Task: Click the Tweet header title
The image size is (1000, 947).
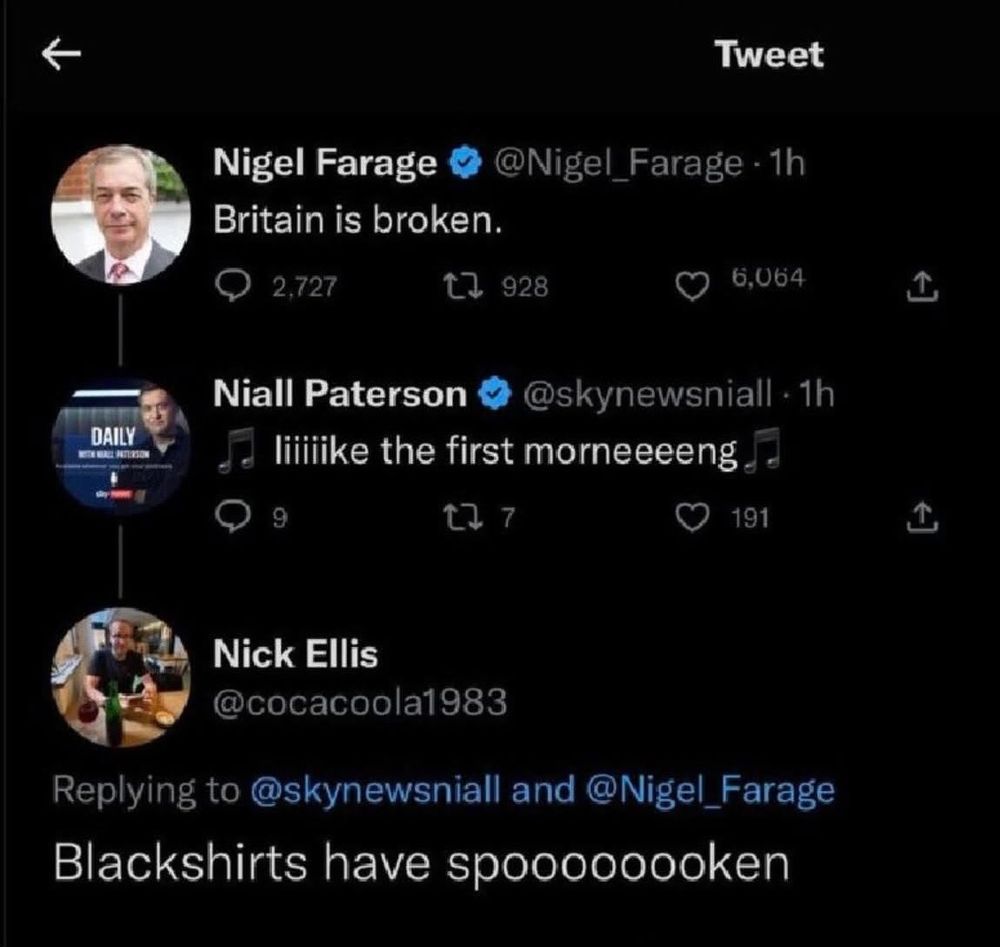Action: click(769, 54)
